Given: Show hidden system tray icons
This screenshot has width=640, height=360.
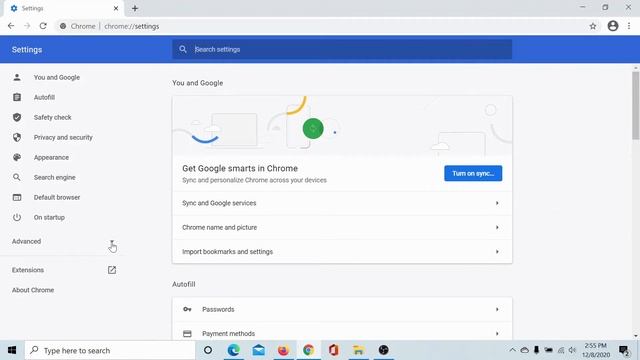Looking at the screenshot, I should (512, 350).
